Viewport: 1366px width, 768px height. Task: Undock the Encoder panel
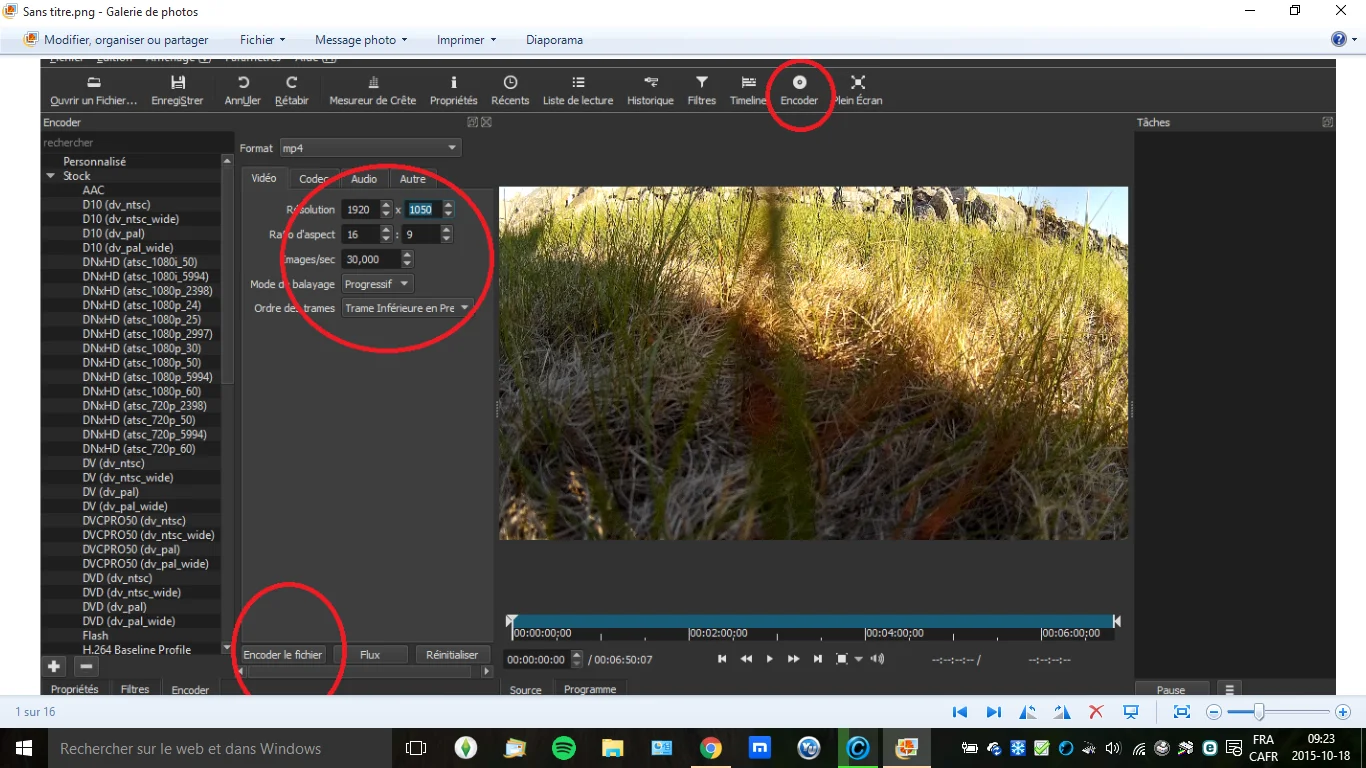pyautogui.click(x=473, y=122)
